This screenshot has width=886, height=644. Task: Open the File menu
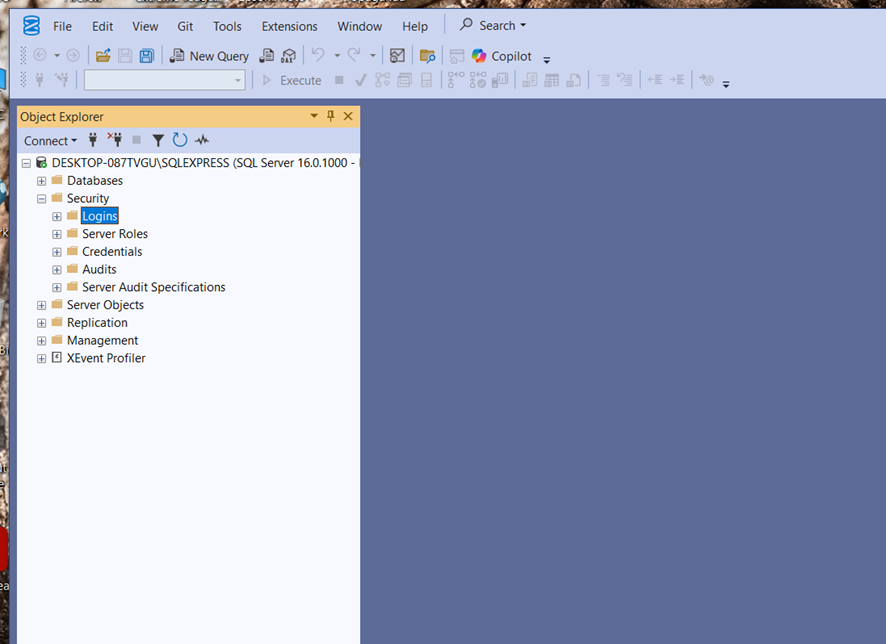pyautogui.click(x=62, y=27)
